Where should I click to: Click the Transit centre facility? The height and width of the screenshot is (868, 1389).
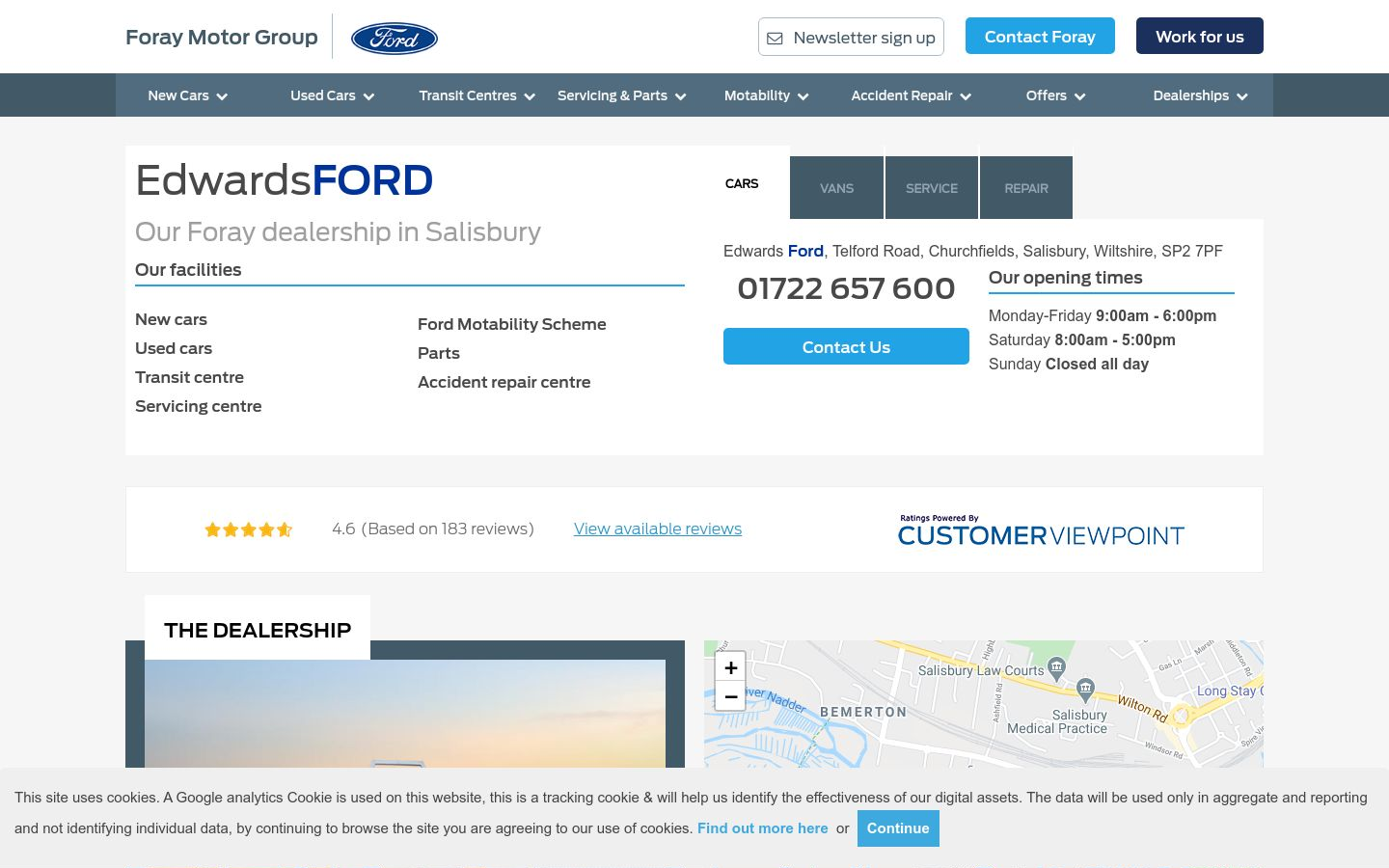(189, 377)
